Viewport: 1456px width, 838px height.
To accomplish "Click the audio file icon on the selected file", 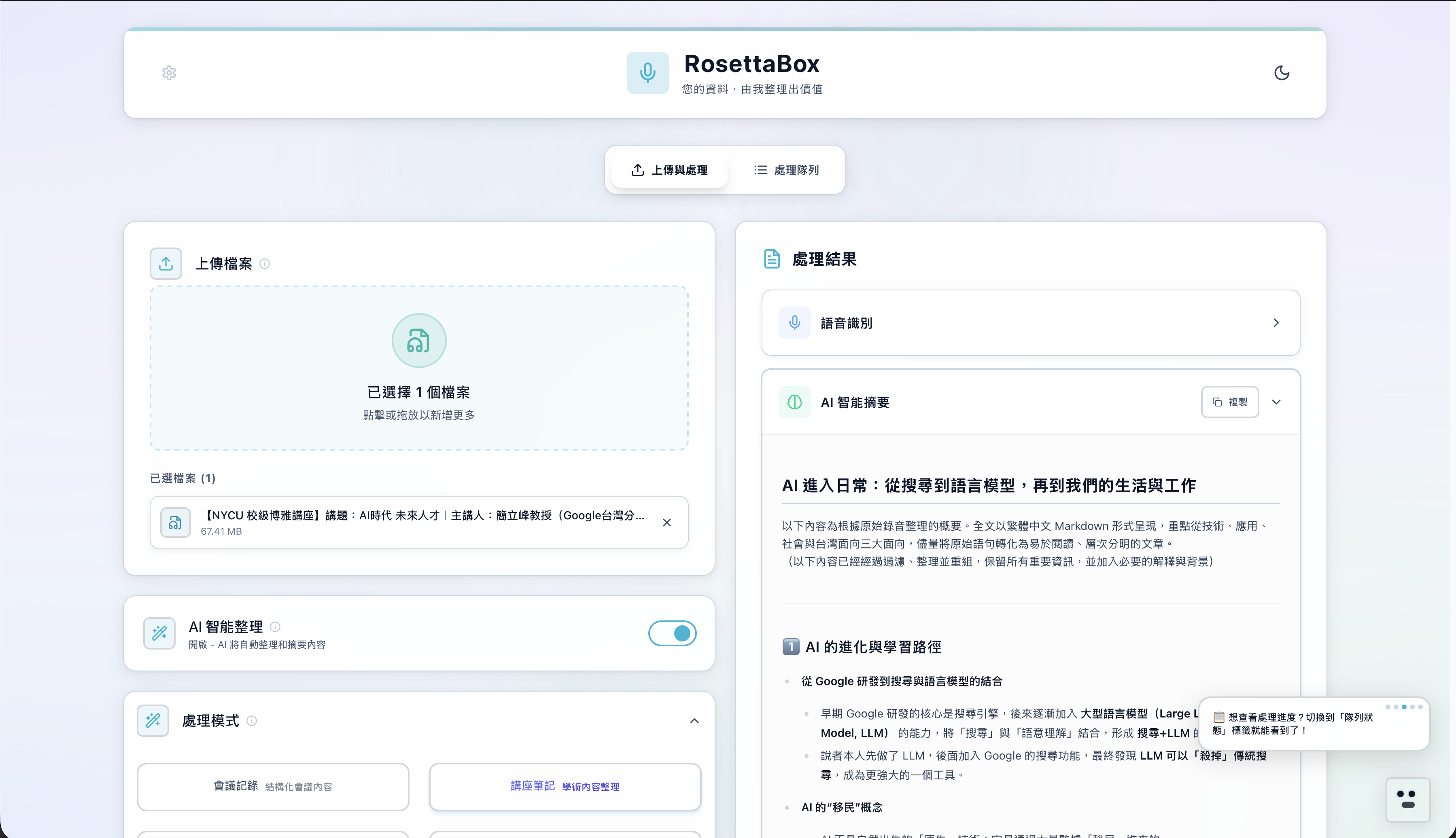I will point(176,522).
